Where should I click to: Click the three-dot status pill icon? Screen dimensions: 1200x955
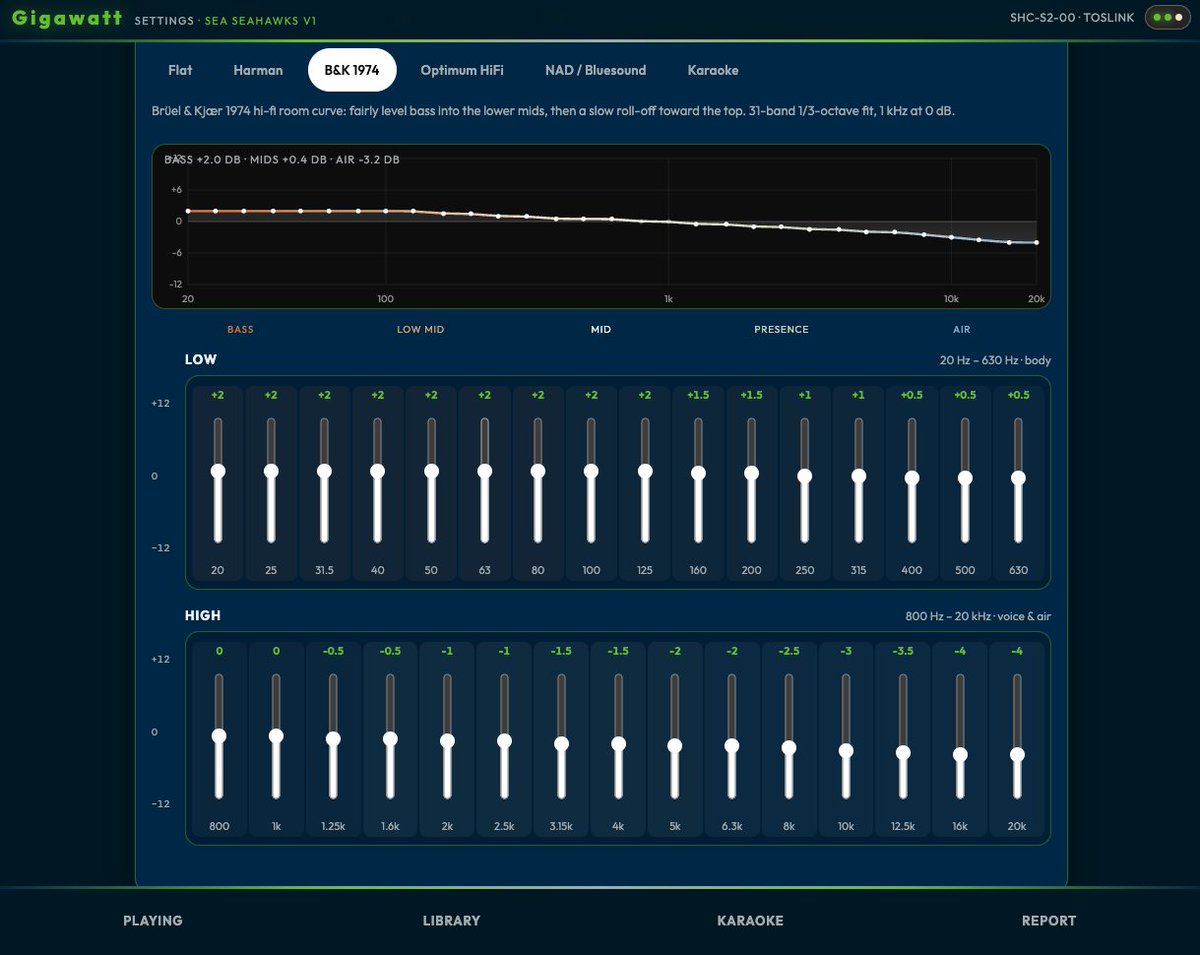[x=1167, y=17]
